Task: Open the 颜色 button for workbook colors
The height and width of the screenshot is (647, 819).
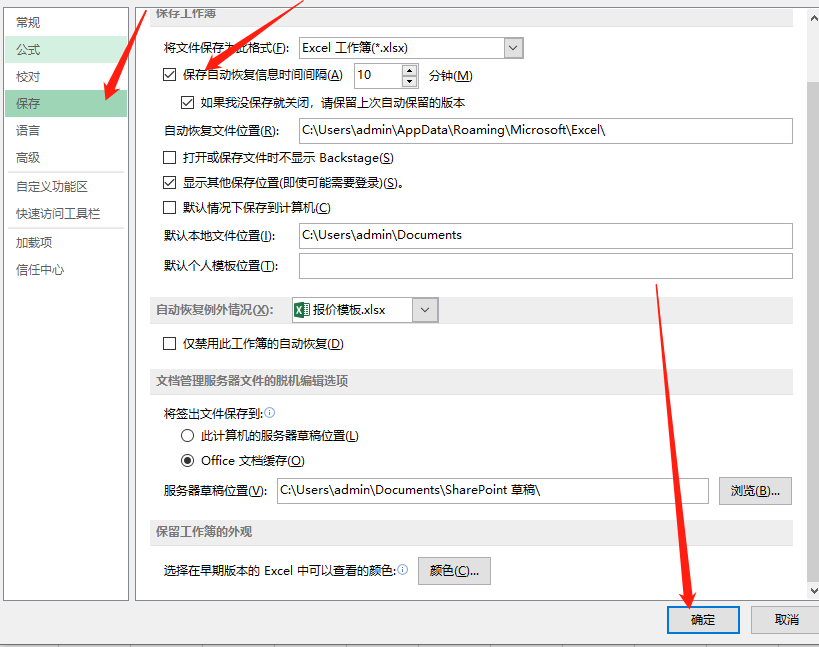Action: [x=454, y=571]
